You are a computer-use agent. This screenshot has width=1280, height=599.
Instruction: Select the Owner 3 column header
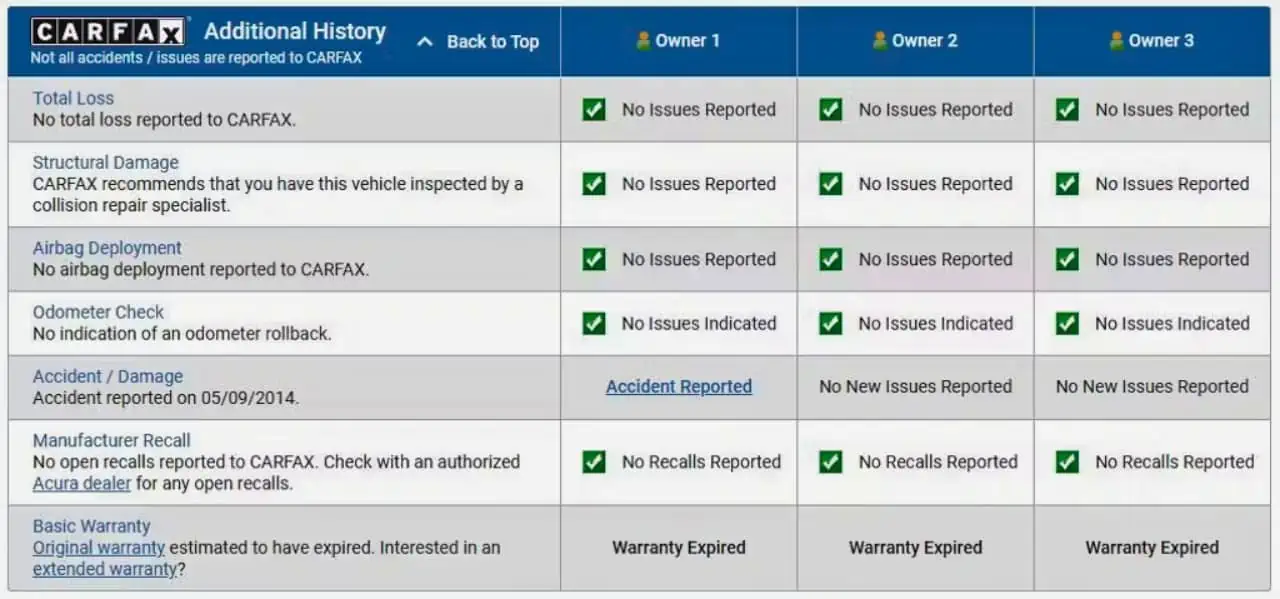tap(1150, 41)
